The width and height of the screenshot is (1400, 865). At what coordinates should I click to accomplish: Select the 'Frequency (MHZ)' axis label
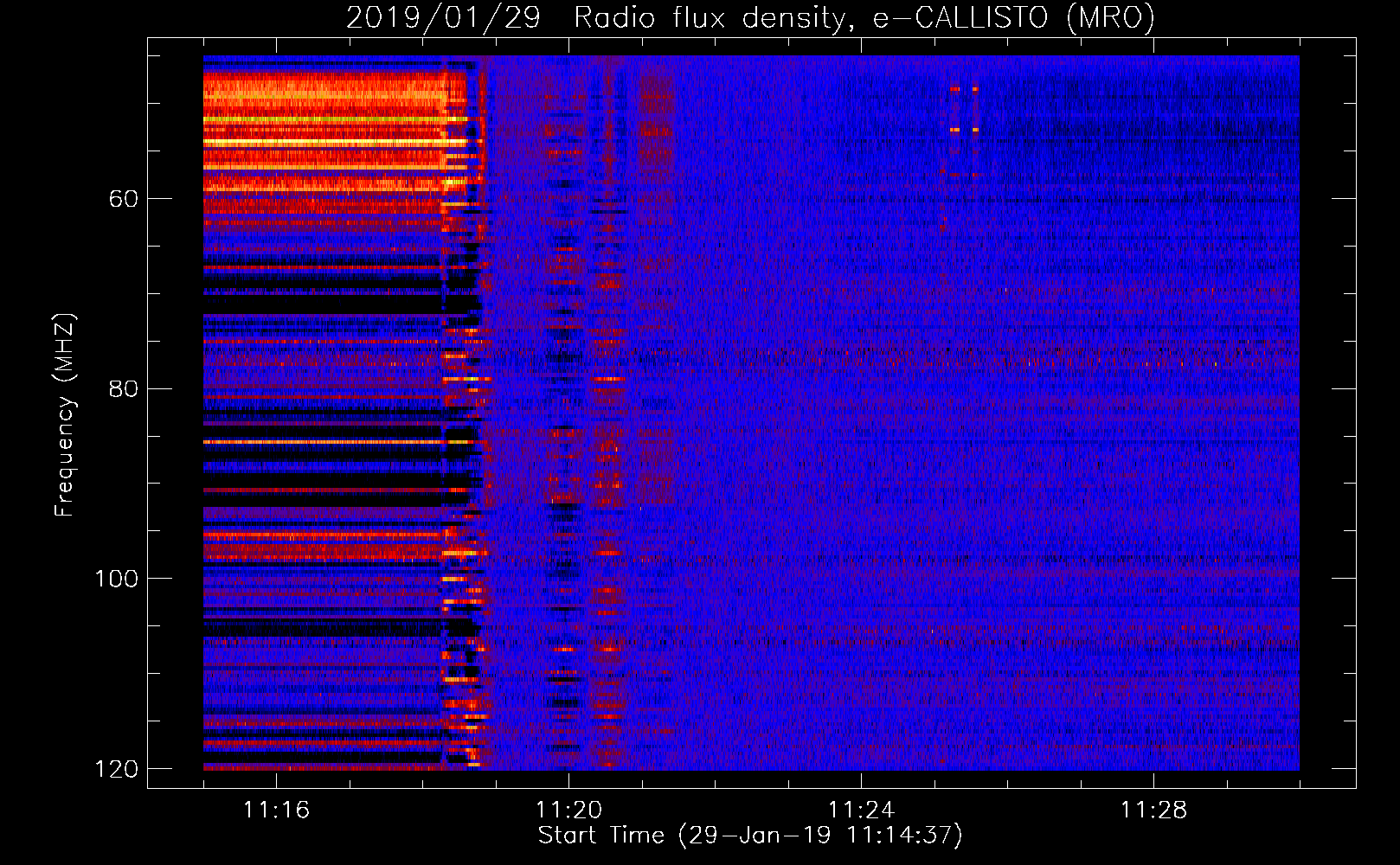coord(65,414)
